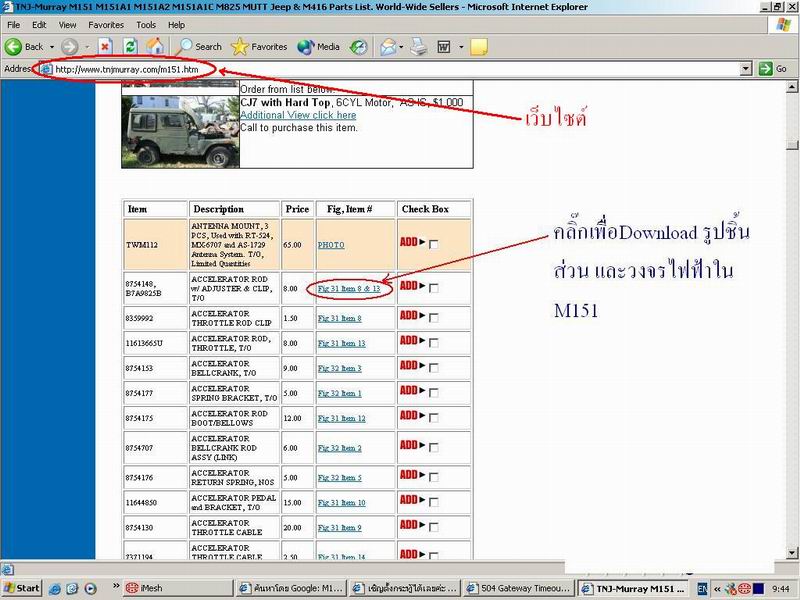Screen dimensions: 800x600
Task: Enable the checkbox for item 8754153
Action: [433, 368]
